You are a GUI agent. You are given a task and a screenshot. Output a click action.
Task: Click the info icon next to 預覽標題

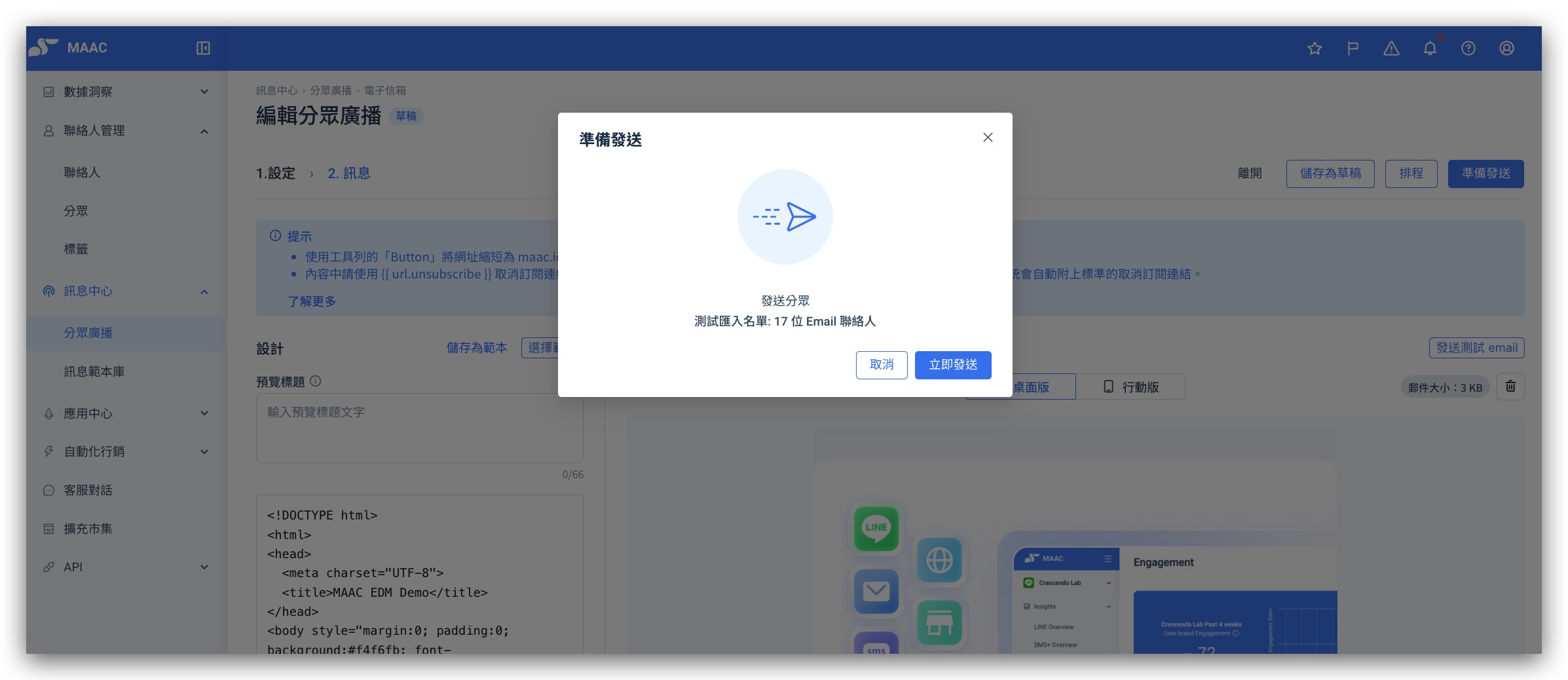click(x=315, y=381)
